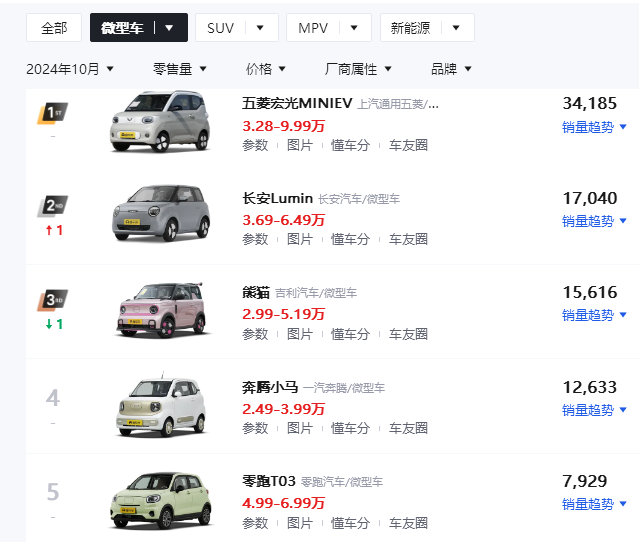The image size is (639, 542).
Task: Click the 1st place rank badge
Action: coord(53,113)
